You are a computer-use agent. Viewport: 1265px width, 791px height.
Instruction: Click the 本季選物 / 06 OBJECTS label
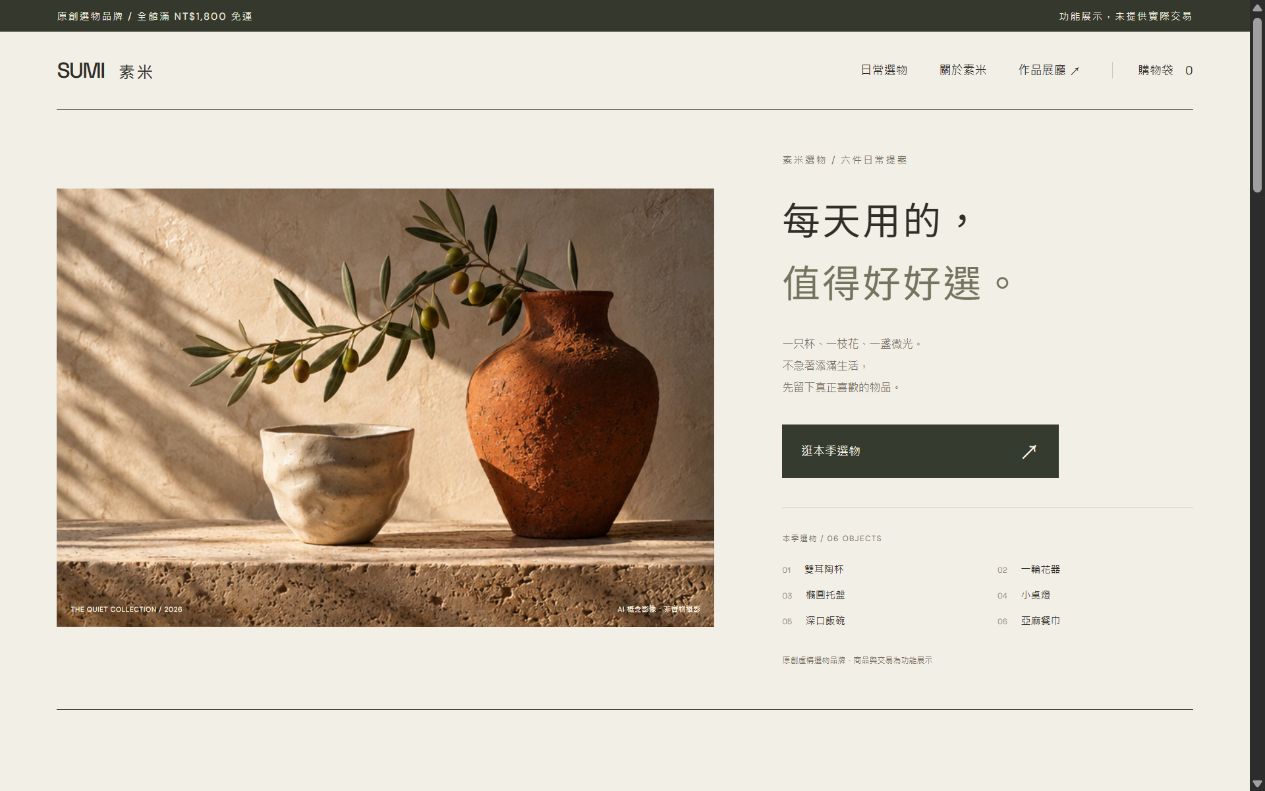pyautogui.click(x=832, y=538)
